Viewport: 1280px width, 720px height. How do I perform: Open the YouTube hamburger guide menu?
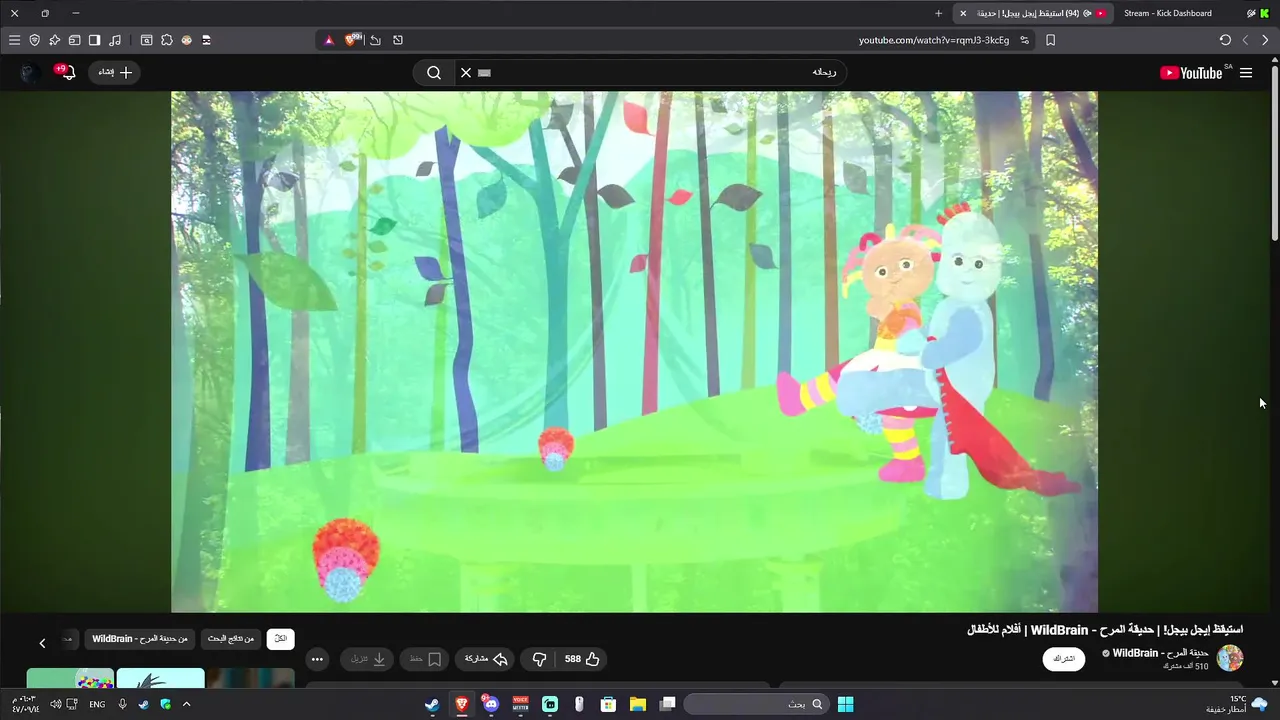[1246, 72]
